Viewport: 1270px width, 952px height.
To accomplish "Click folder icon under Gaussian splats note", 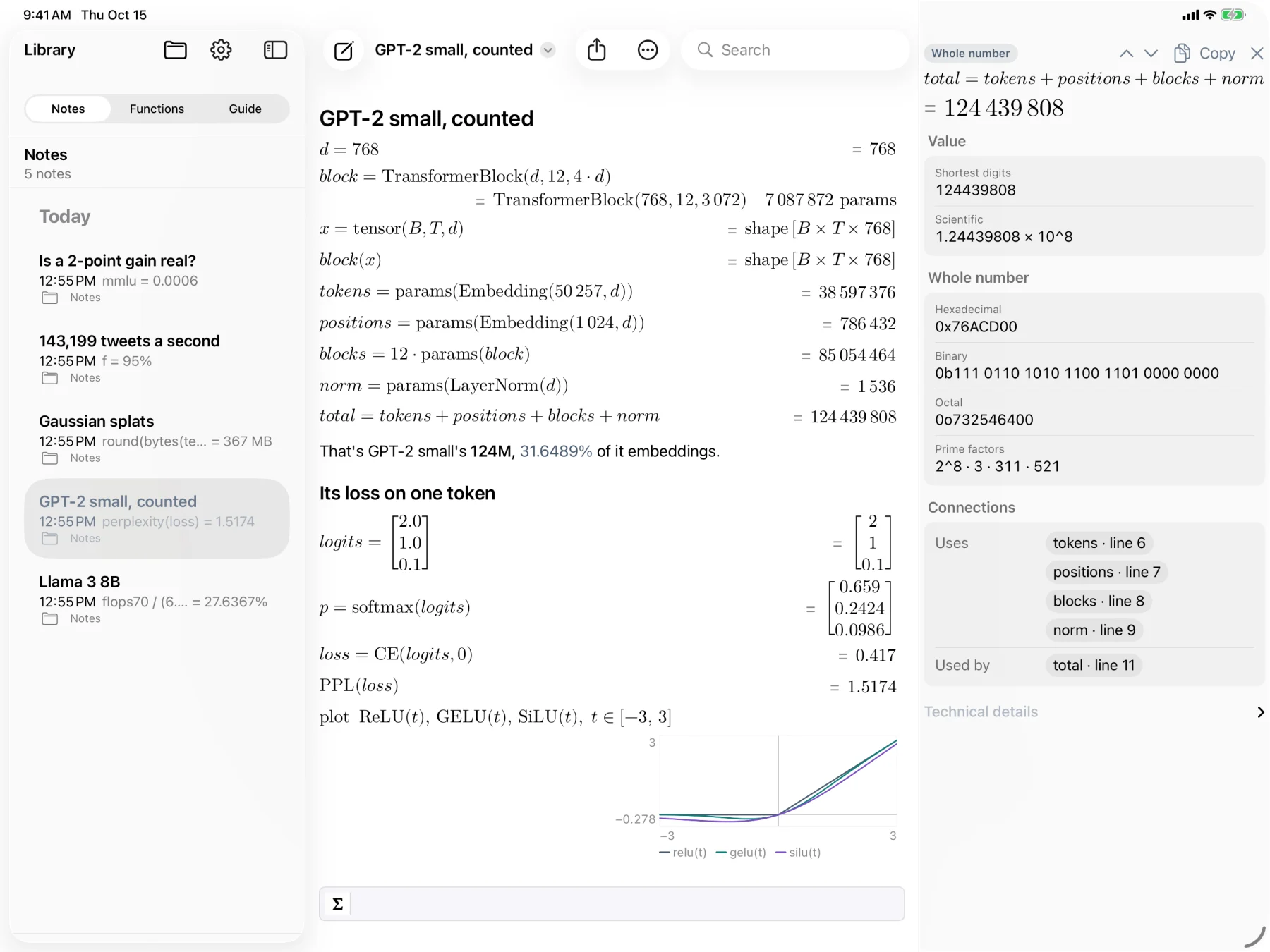I will point(49,458).
